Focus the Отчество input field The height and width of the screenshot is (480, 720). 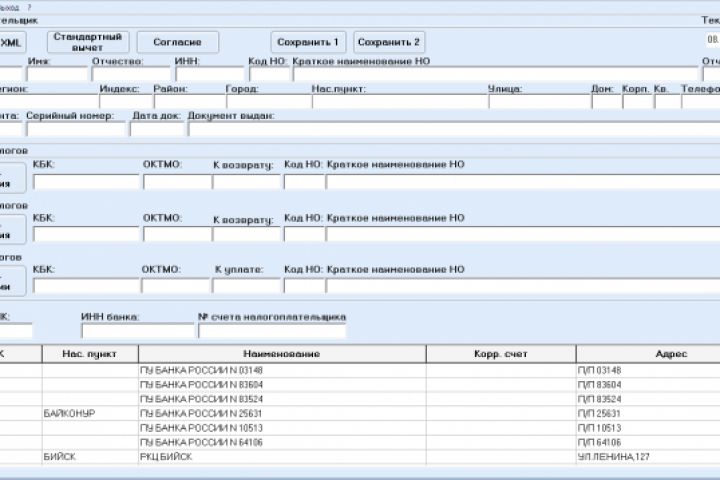tap(131, 74)
